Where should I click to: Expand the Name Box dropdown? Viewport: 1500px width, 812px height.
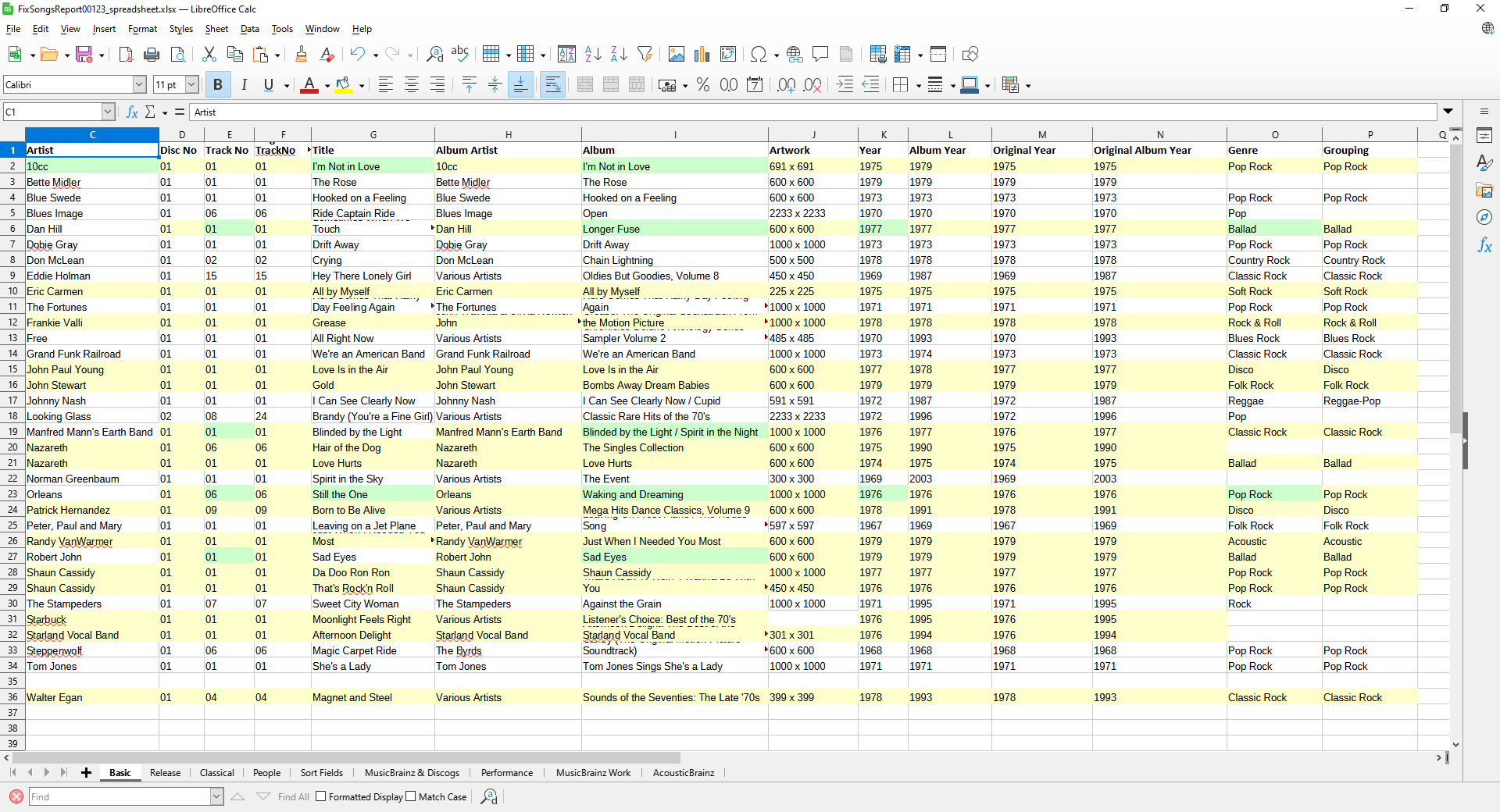pos(109,112)
